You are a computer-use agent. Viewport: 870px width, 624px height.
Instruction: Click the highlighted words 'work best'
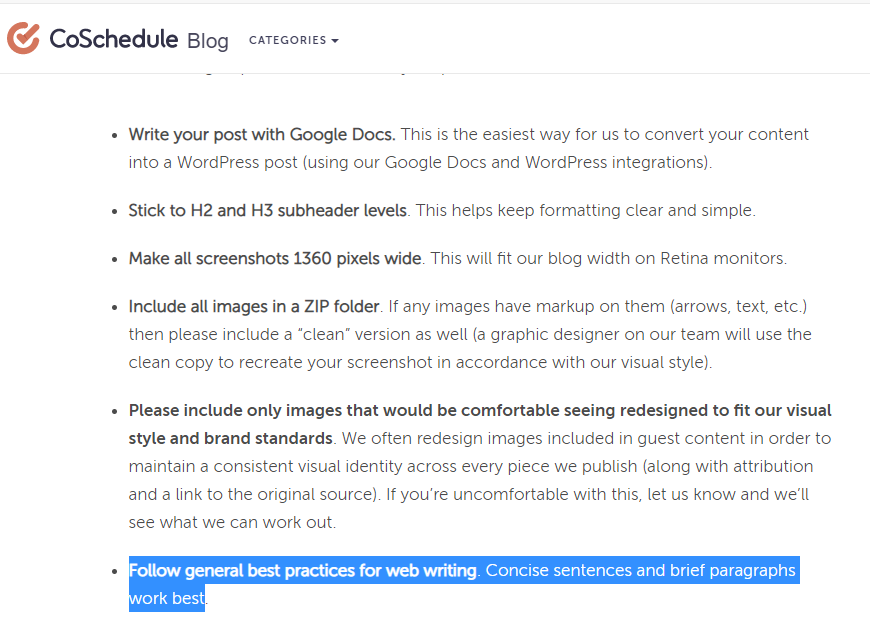click(166, 598)
